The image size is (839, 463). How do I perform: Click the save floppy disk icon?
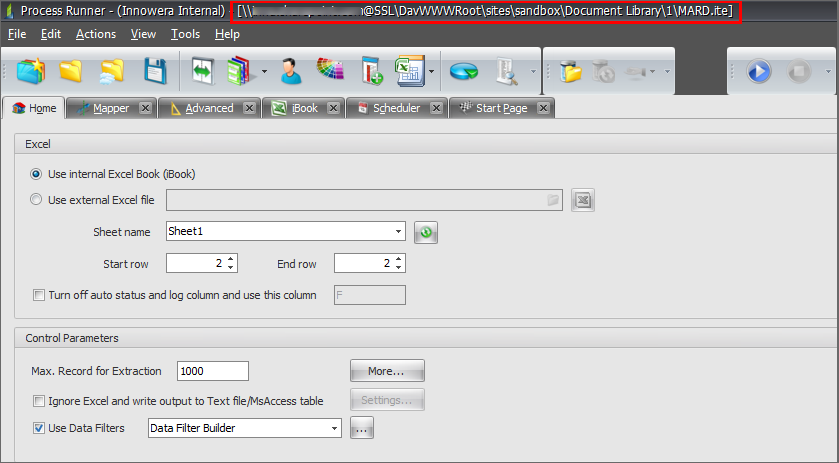(x=155, y=72)
